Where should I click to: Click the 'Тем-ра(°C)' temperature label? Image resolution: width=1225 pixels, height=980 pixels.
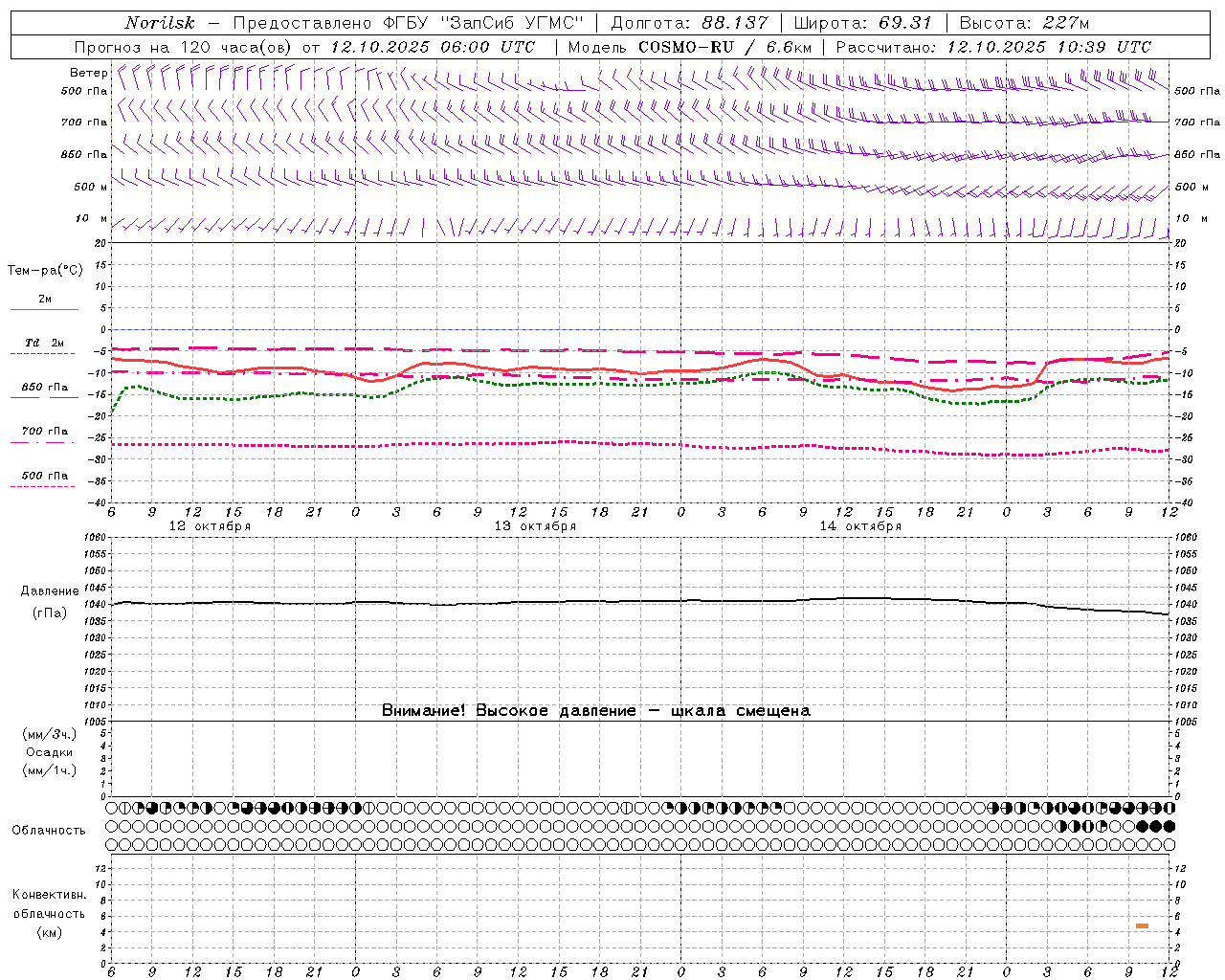[x=45, y=271]
